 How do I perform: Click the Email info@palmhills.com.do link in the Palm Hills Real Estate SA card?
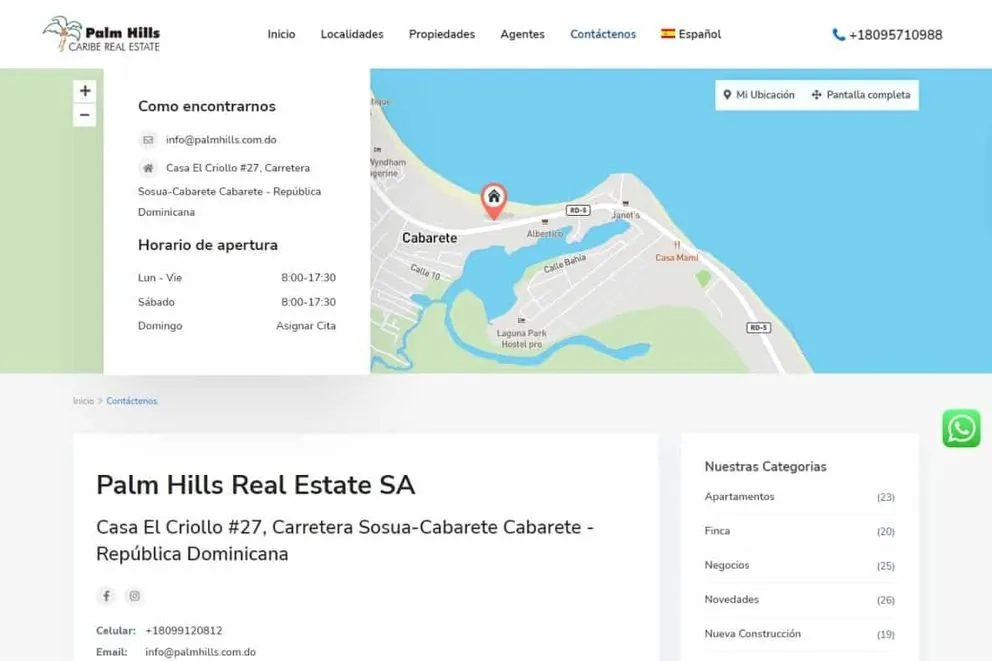click(x=200, y=652)
